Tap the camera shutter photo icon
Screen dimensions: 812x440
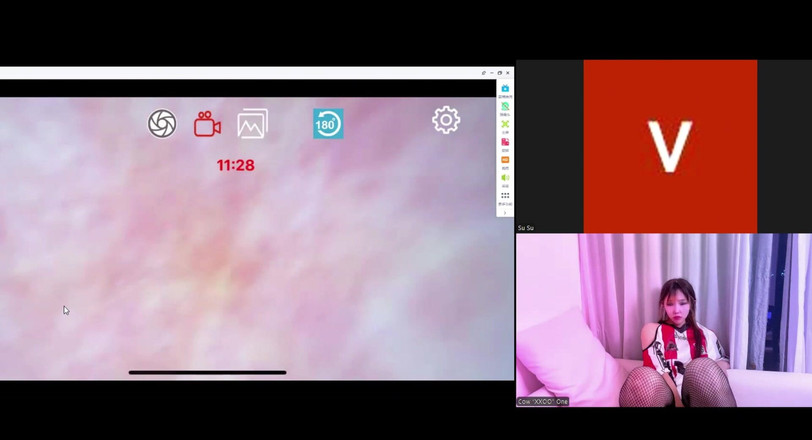[x=162, y=123]
